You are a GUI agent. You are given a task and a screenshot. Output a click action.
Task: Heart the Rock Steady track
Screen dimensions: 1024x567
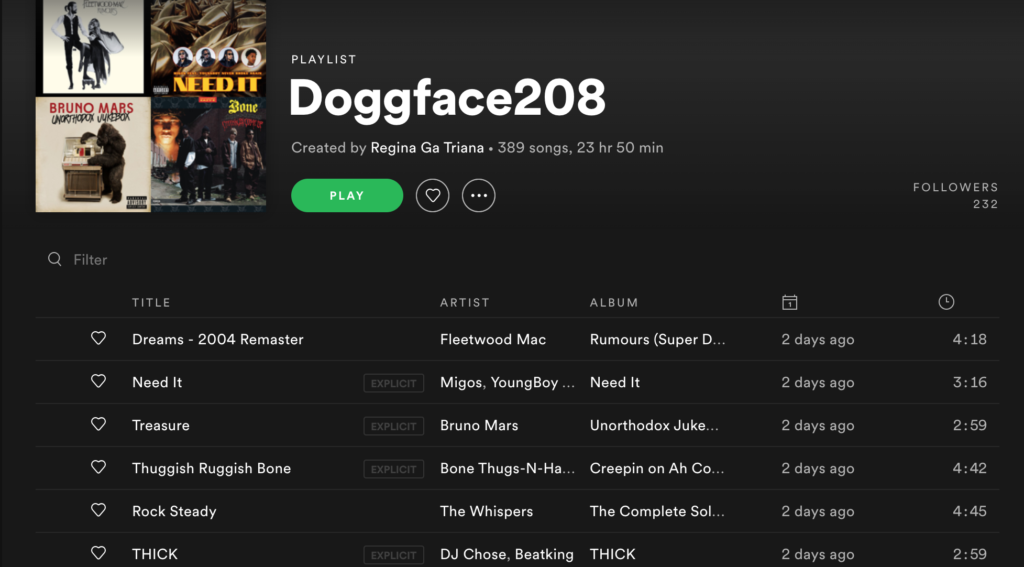tap(98, 511)
